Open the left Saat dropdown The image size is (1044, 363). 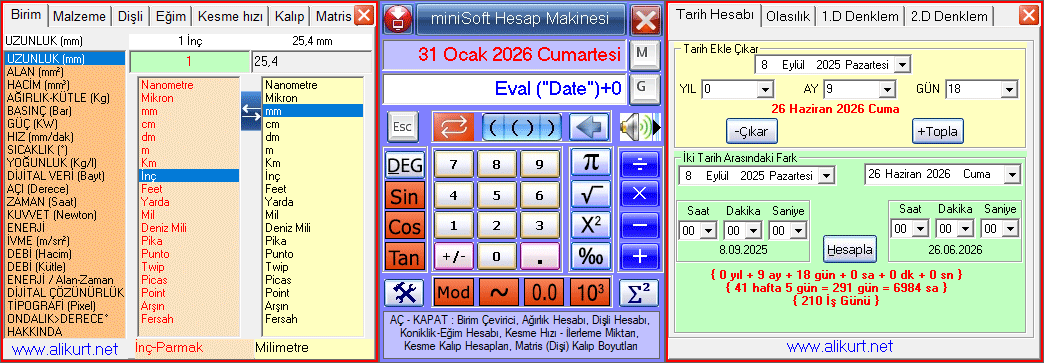(708, 230)
